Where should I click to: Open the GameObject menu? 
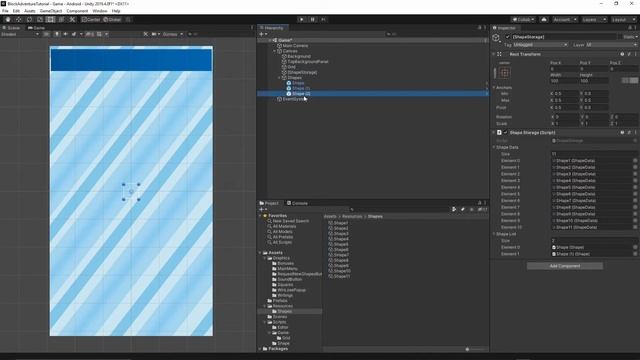click(51, 11)
